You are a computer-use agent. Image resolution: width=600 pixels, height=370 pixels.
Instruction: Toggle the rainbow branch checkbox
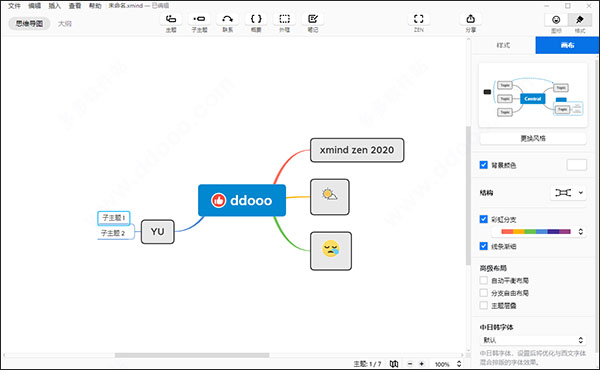(x=484, y=219)
